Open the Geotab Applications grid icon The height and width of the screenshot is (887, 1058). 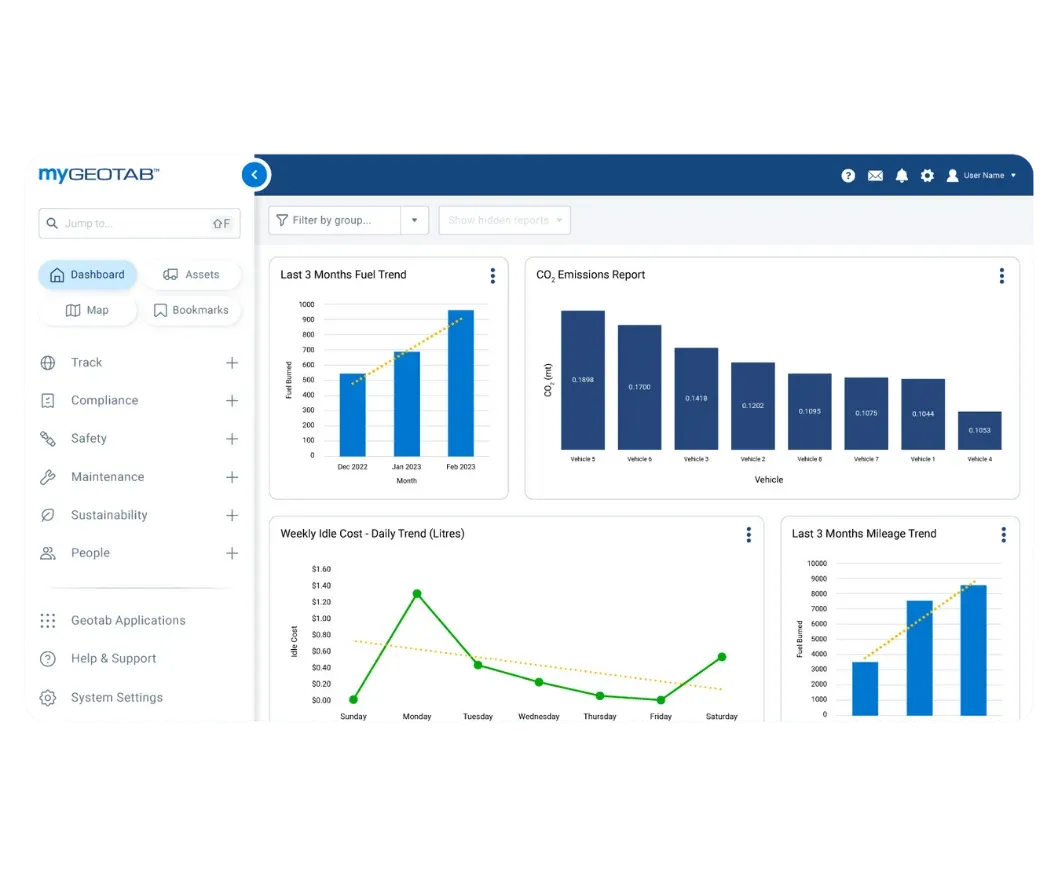[x=47, y=620]
